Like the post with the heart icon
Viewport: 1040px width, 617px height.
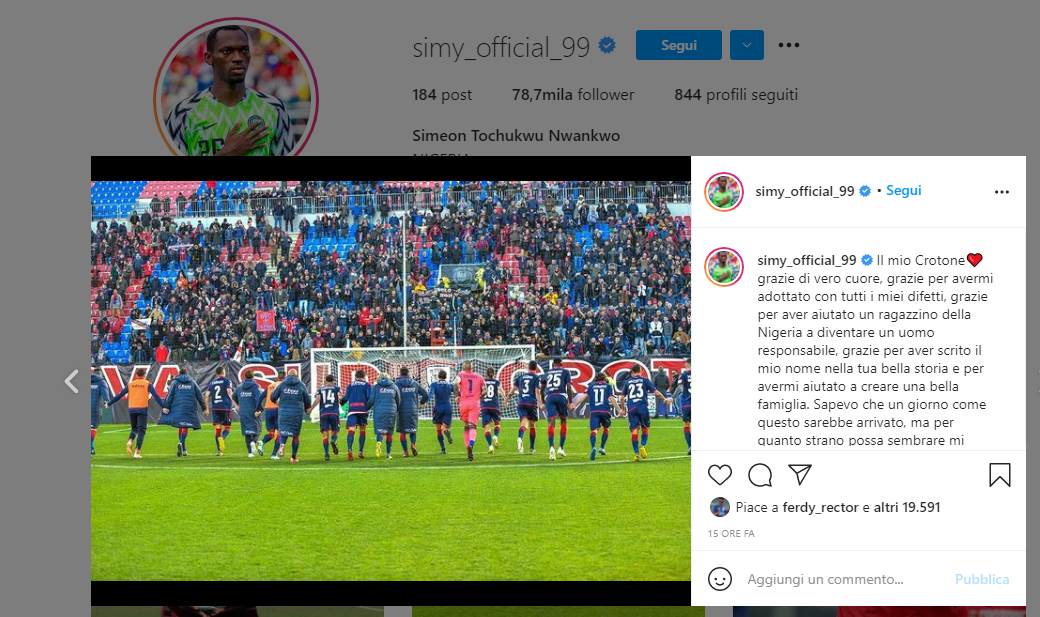pyautogui.click(x=720, y=475)
